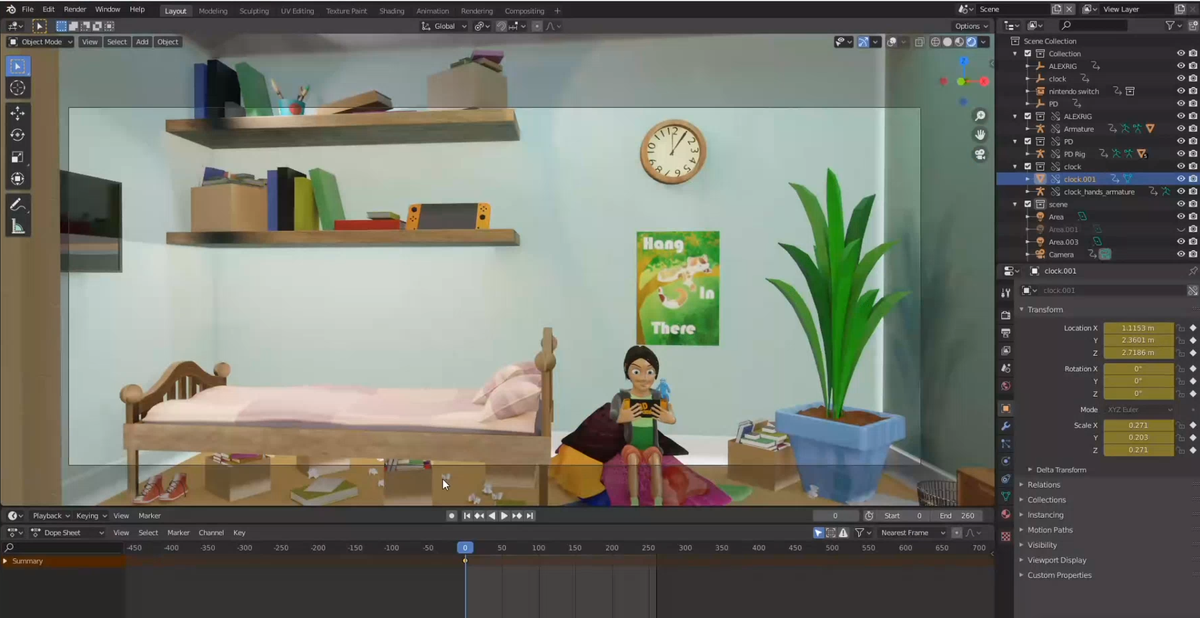Open the View Layer properties tab
Image resolution: width=1200 pixels, height=618 pixels.
(x=1005, y=351)
